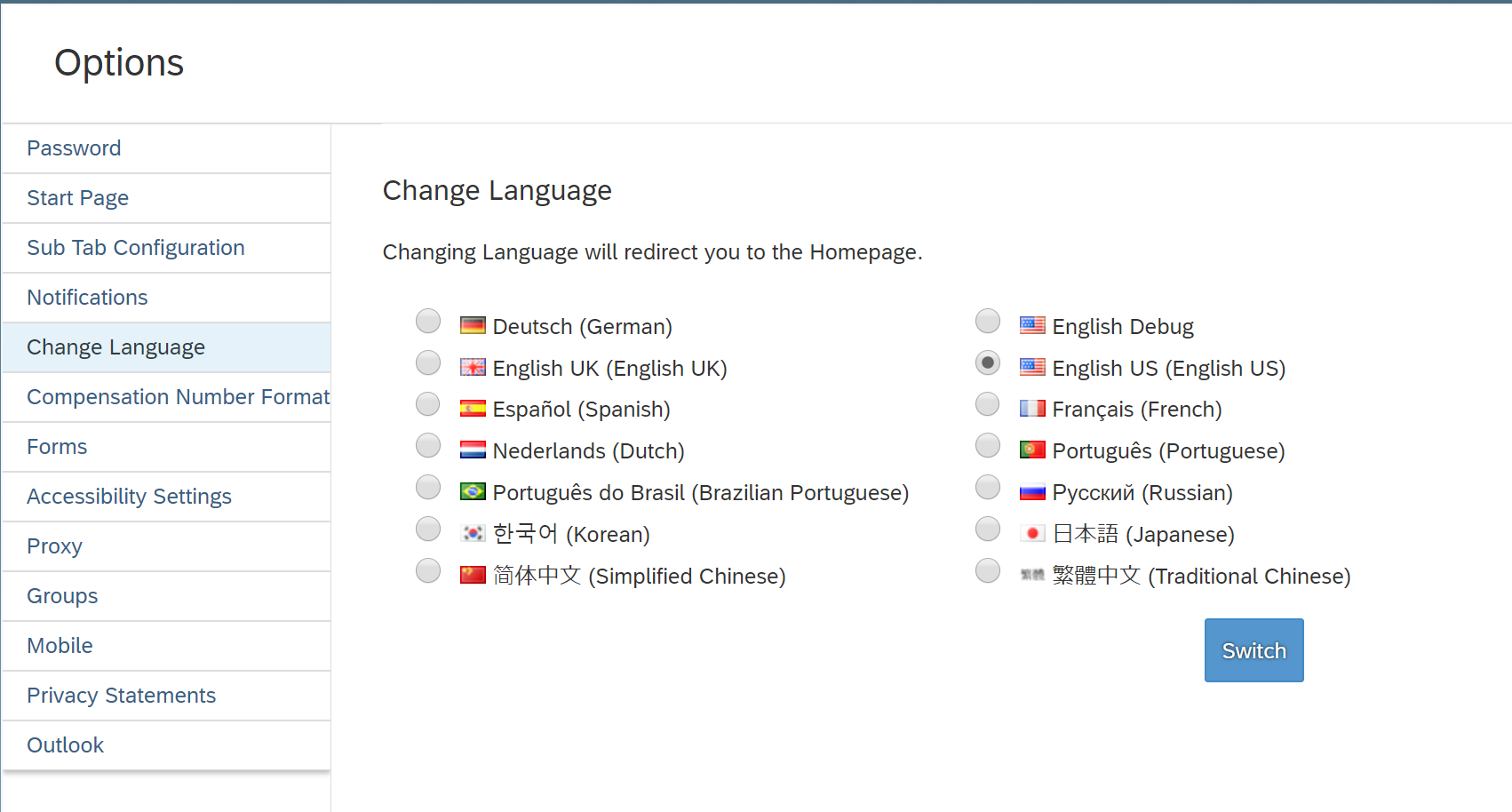
Task: Select the Simplified Chinese radio button
Action: 428,570
